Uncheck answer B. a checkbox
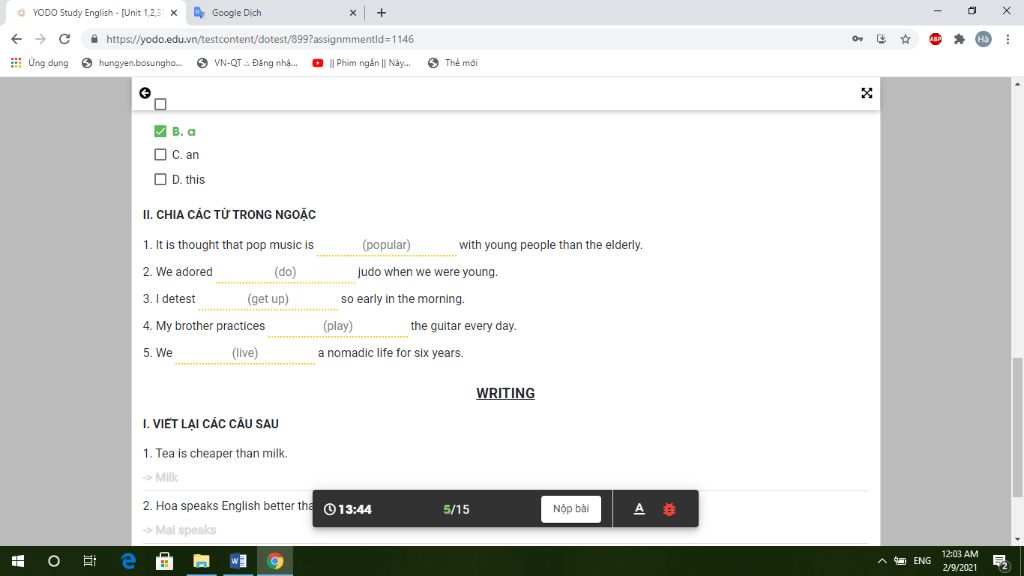 point(160,131)
